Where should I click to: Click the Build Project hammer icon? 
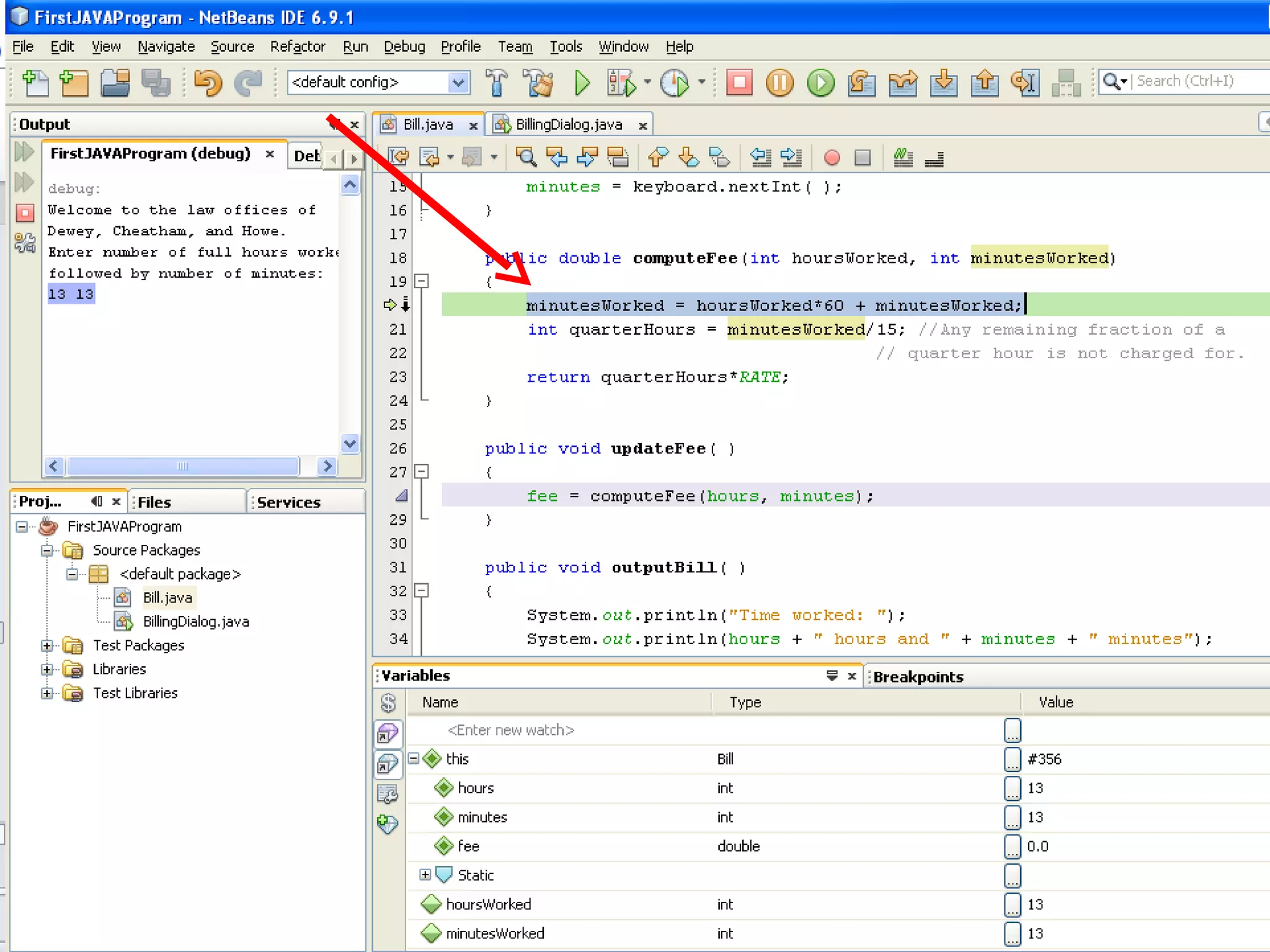tap(495, 82)
